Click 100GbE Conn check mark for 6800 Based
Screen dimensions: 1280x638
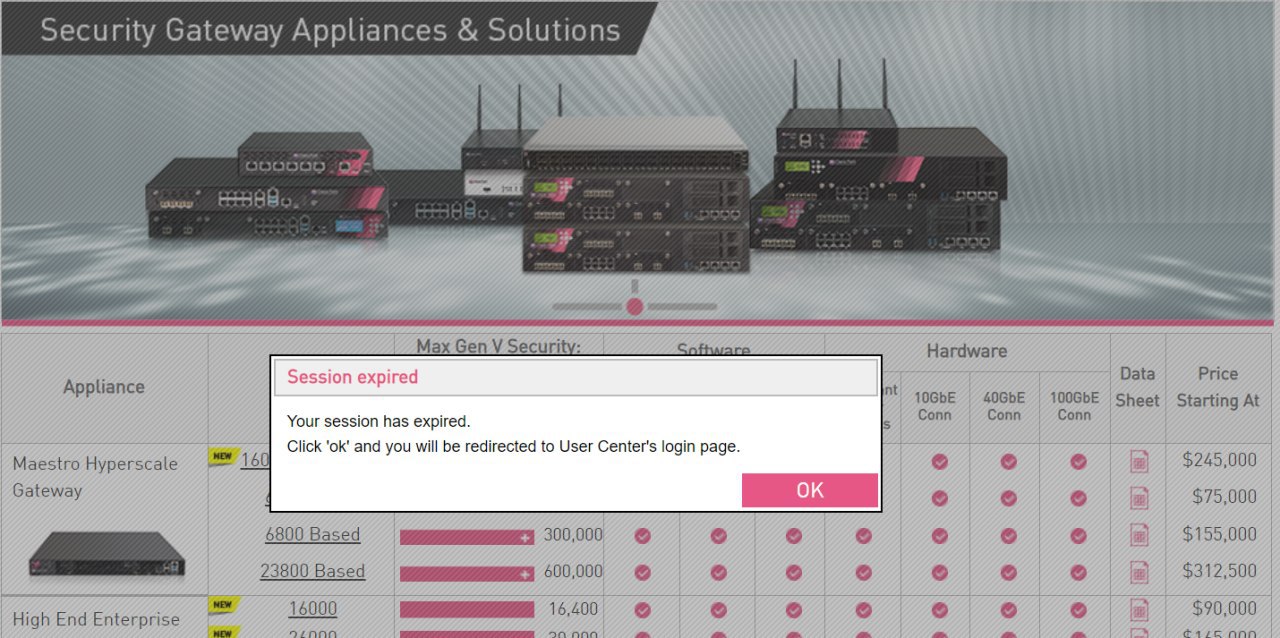pos(1078,536)
